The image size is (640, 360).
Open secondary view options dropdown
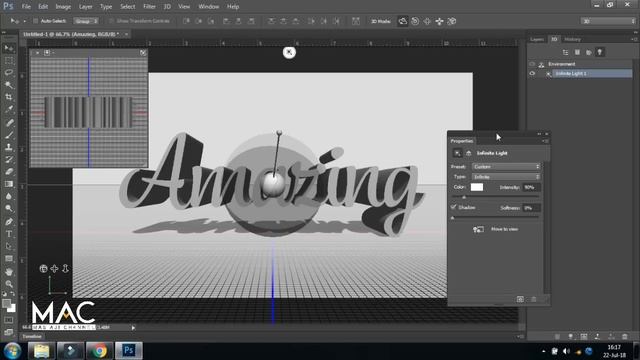point(49,53)
